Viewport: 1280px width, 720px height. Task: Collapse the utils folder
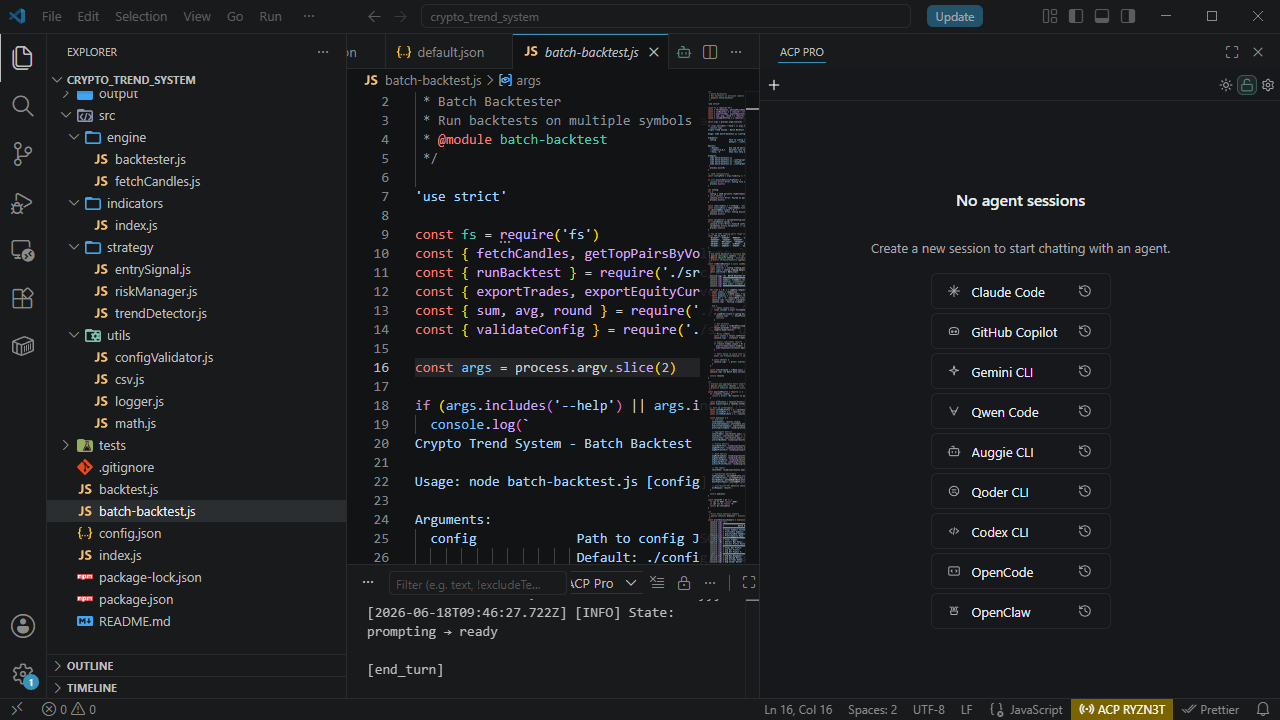click(x=74, y=335)
